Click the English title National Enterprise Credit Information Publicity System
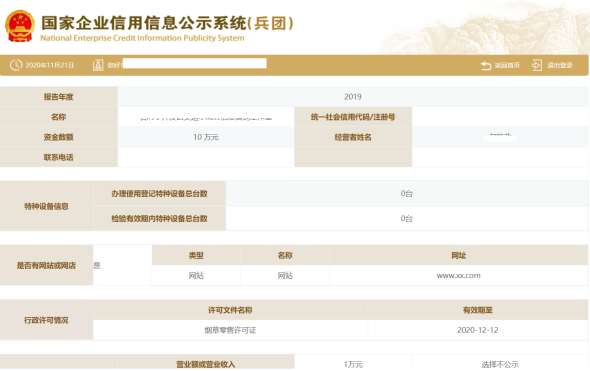The image size is (590, 371). coord(142,38)
